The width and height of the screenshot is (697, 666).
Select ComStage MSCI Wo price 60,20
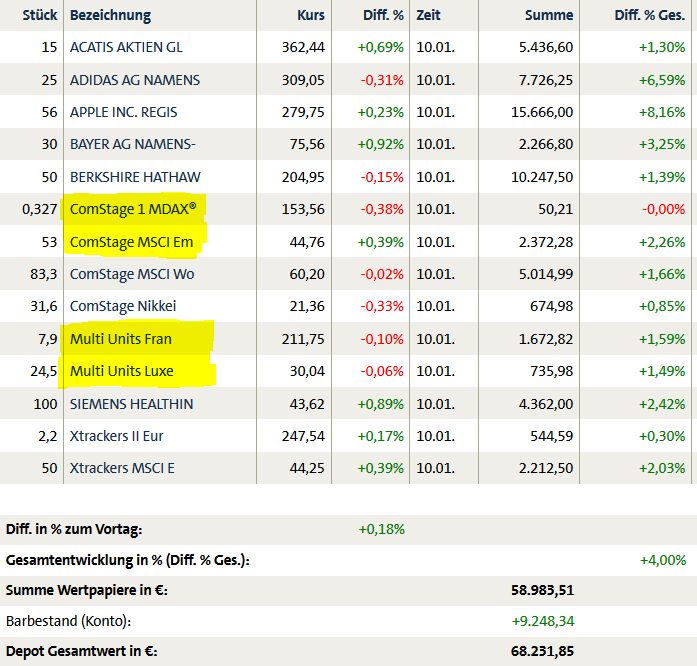(307, 274)
